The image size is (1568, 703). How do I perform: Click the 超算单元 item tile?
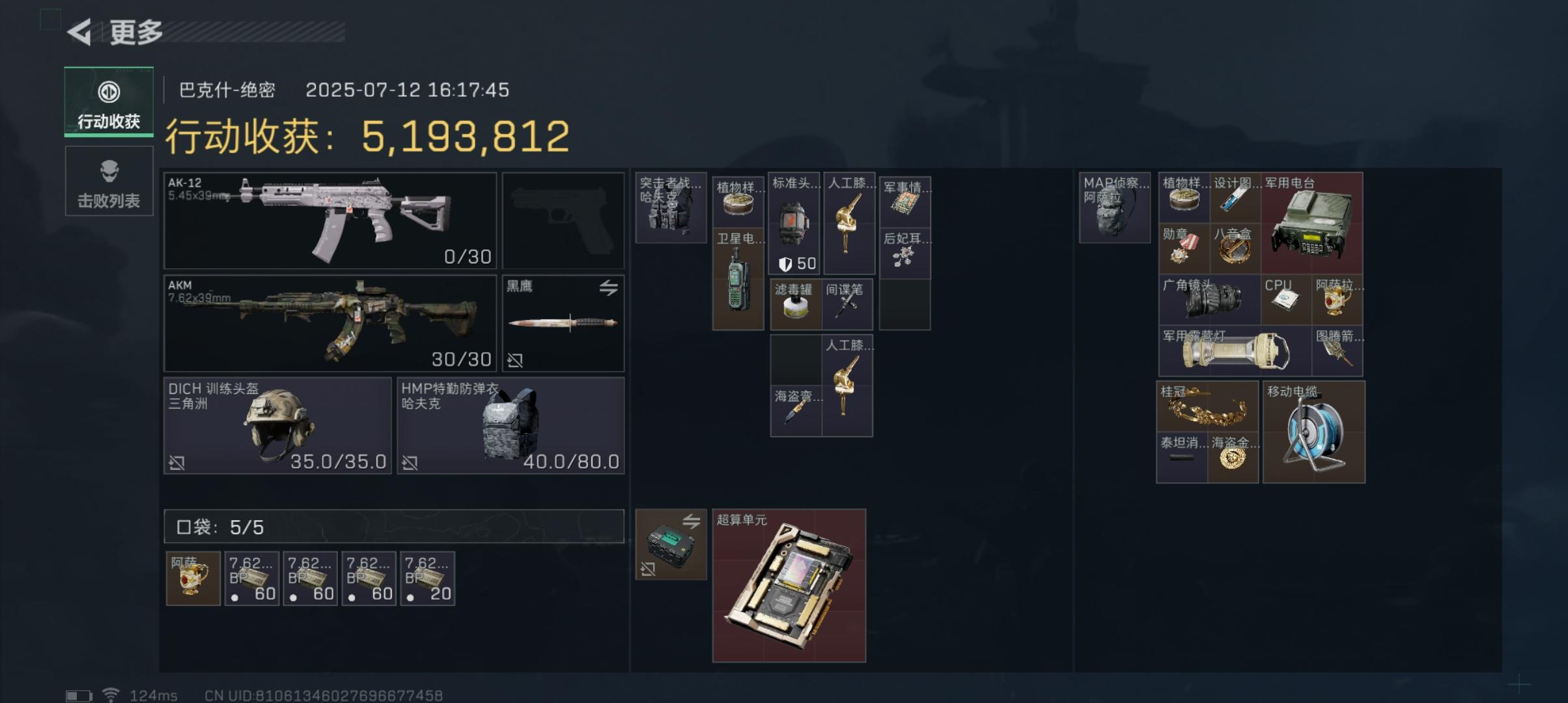pos(789,585)
